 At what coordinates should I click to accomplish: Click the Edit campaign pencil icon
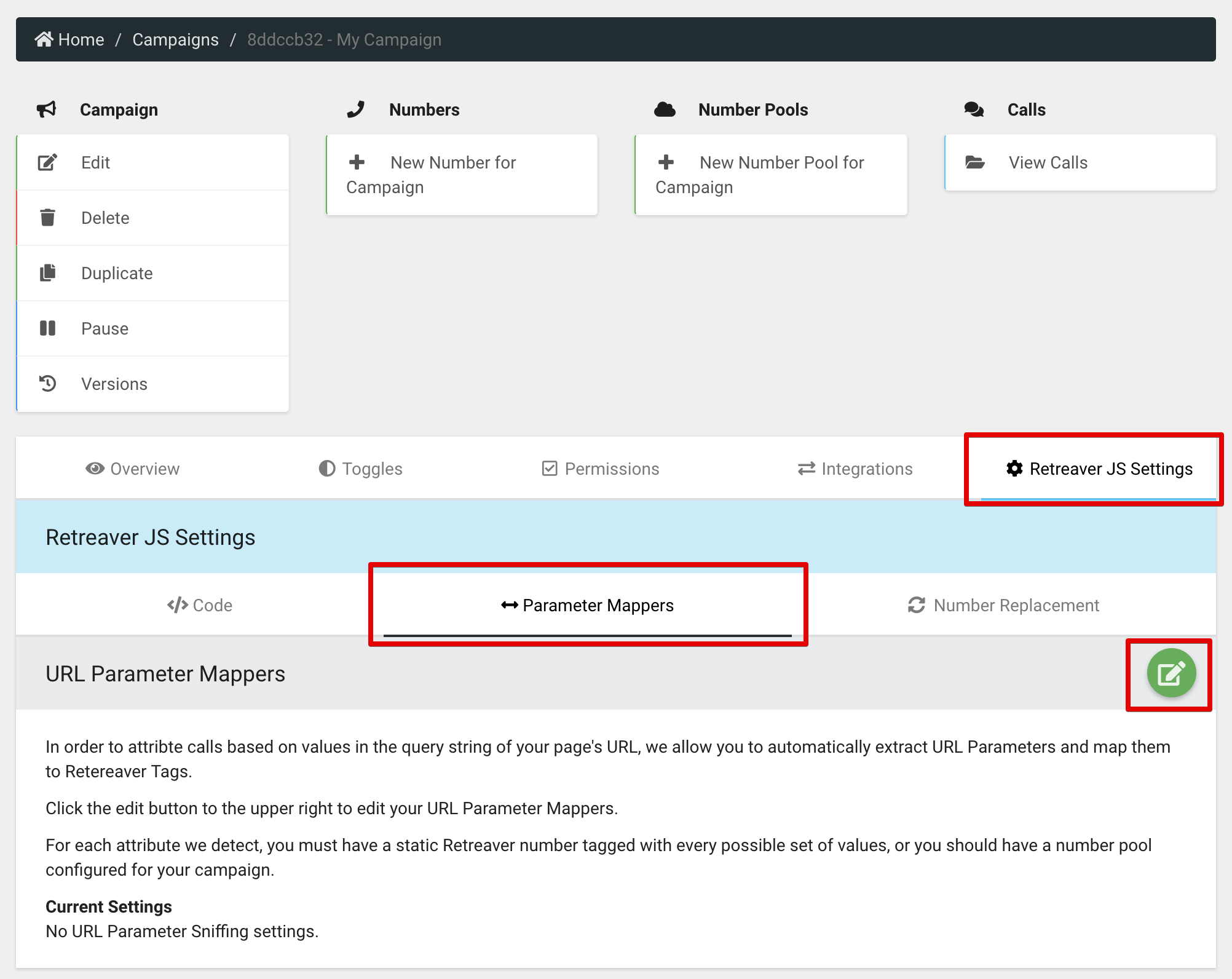[x=47, y=162]
